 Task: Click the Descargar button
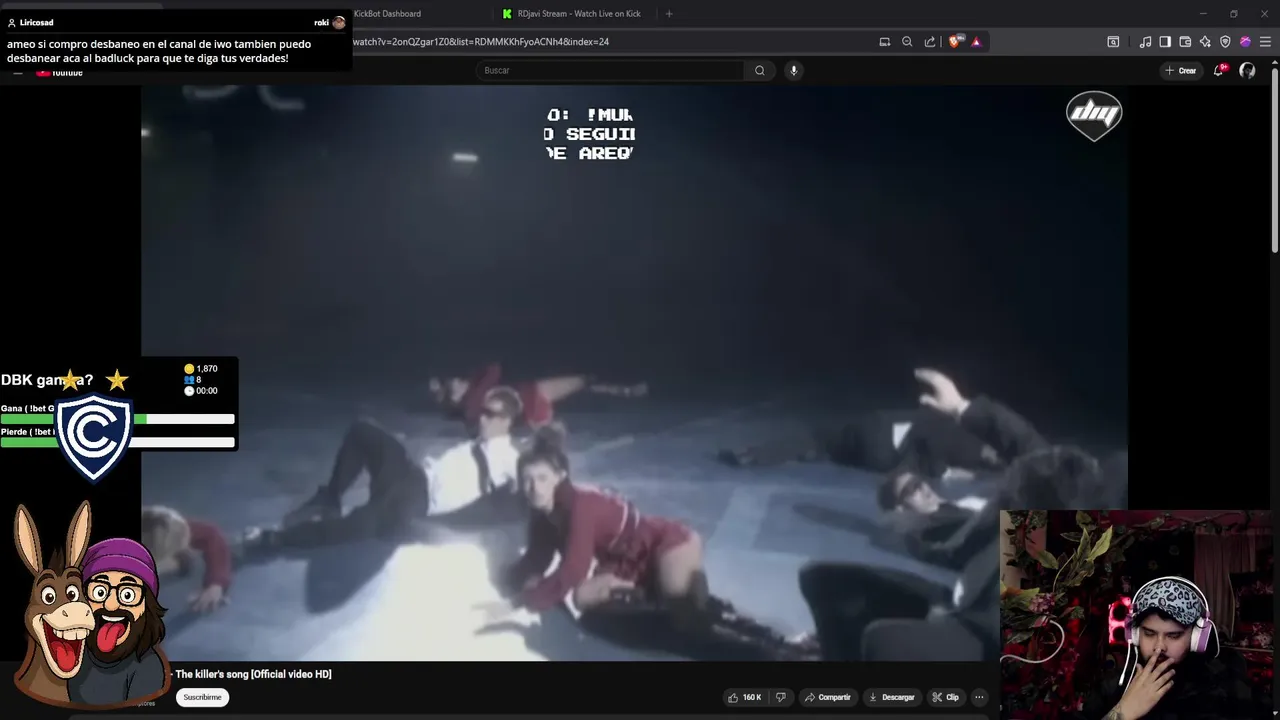click(891, 697)
